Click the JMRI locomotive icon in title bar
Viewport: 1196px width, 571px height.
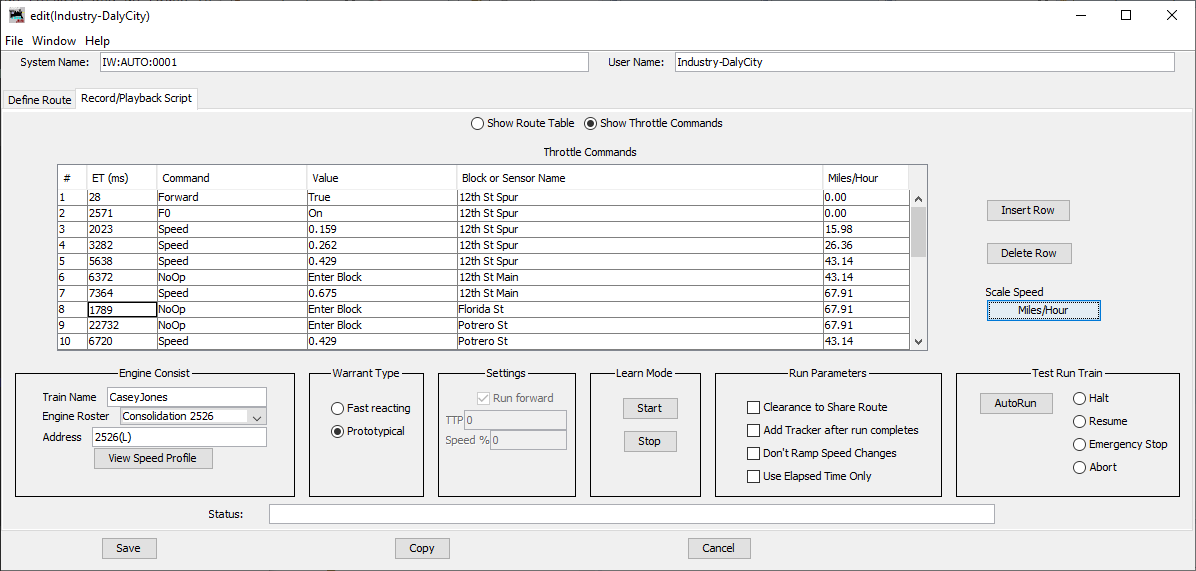tap(16, 15)
